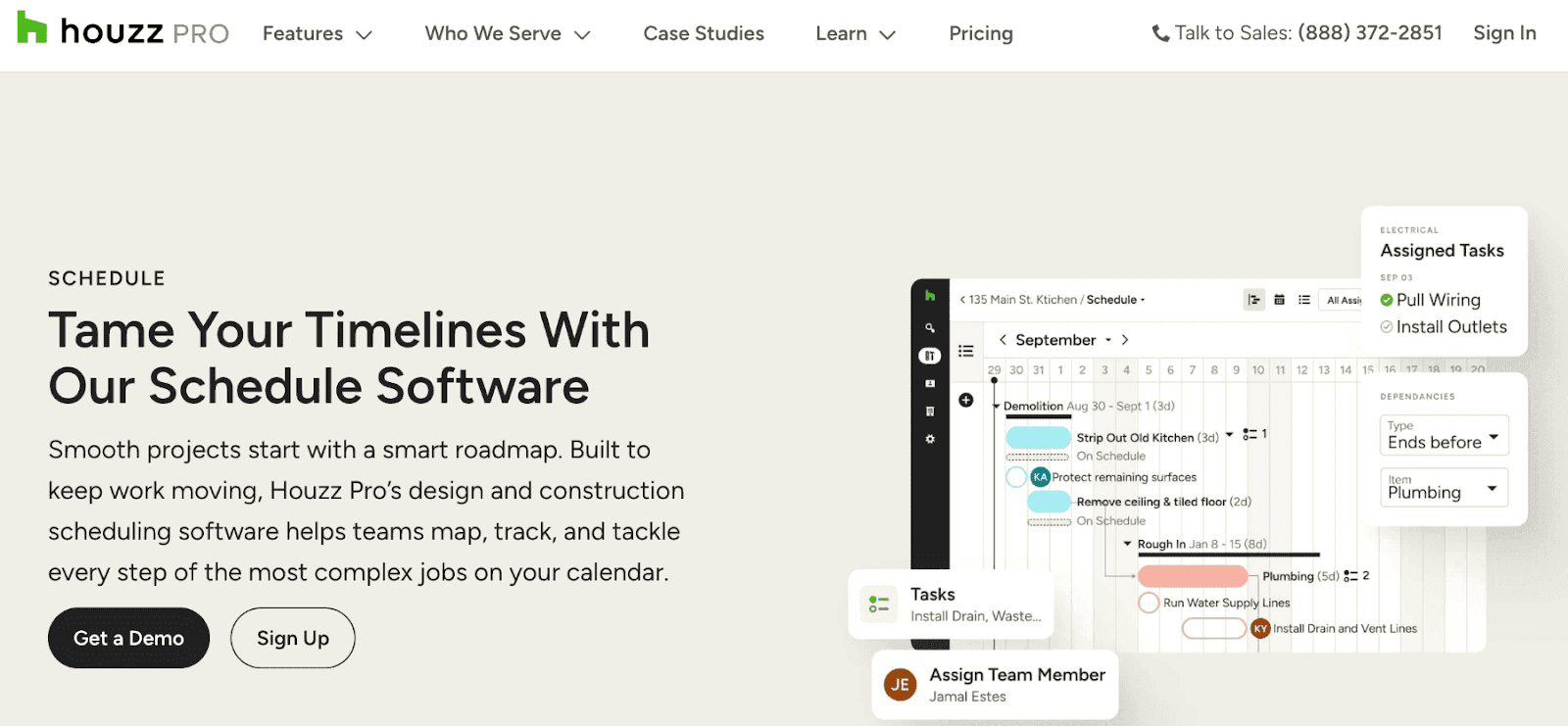Check the Run Water Supply Lines circle
1568x726 pixels.
coord(1149,603)
